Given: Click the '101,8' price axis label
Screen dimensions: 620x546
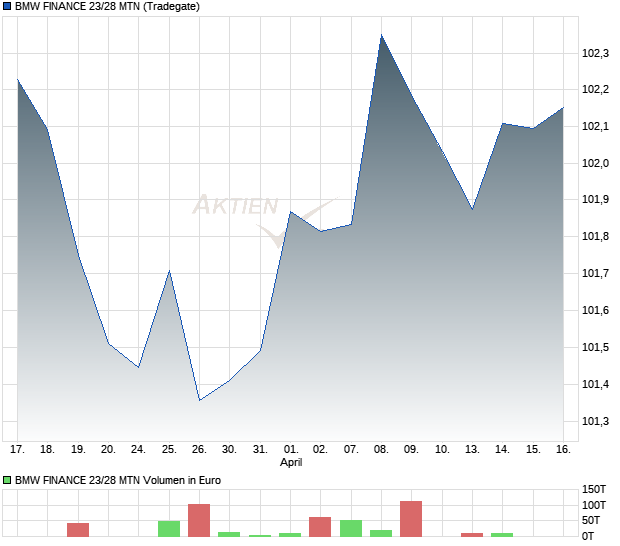Looking at the screenshot, I should click(595, 236).
